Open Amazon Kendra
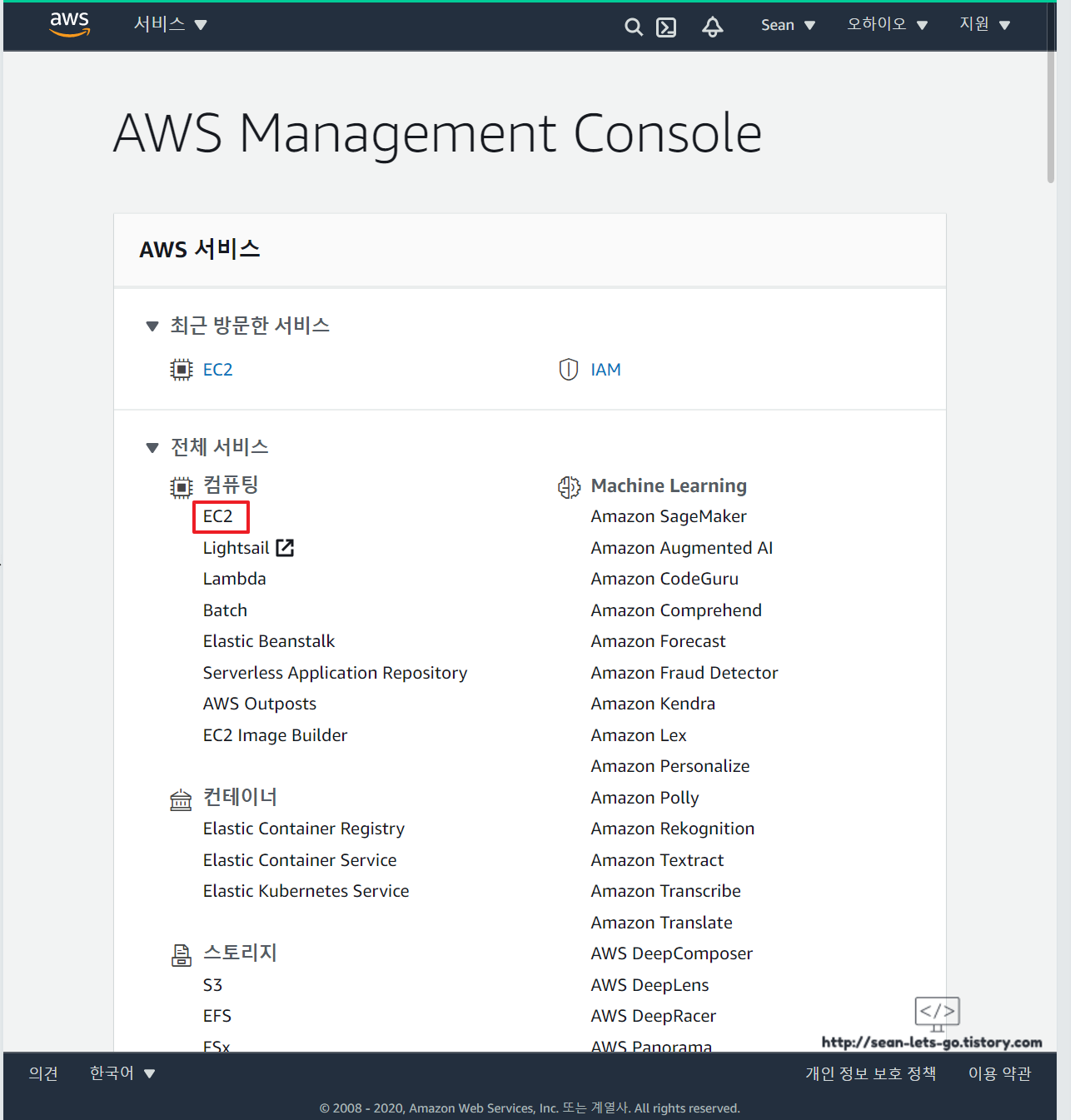The height and width of the screenshot is (1120, 1075). click(x=653, y=704)
